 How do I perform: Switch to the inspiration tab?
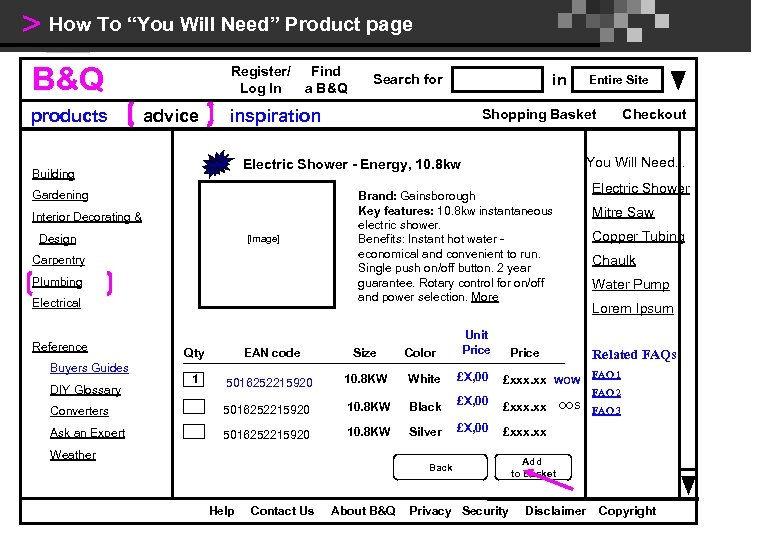(x=275, y=116)
